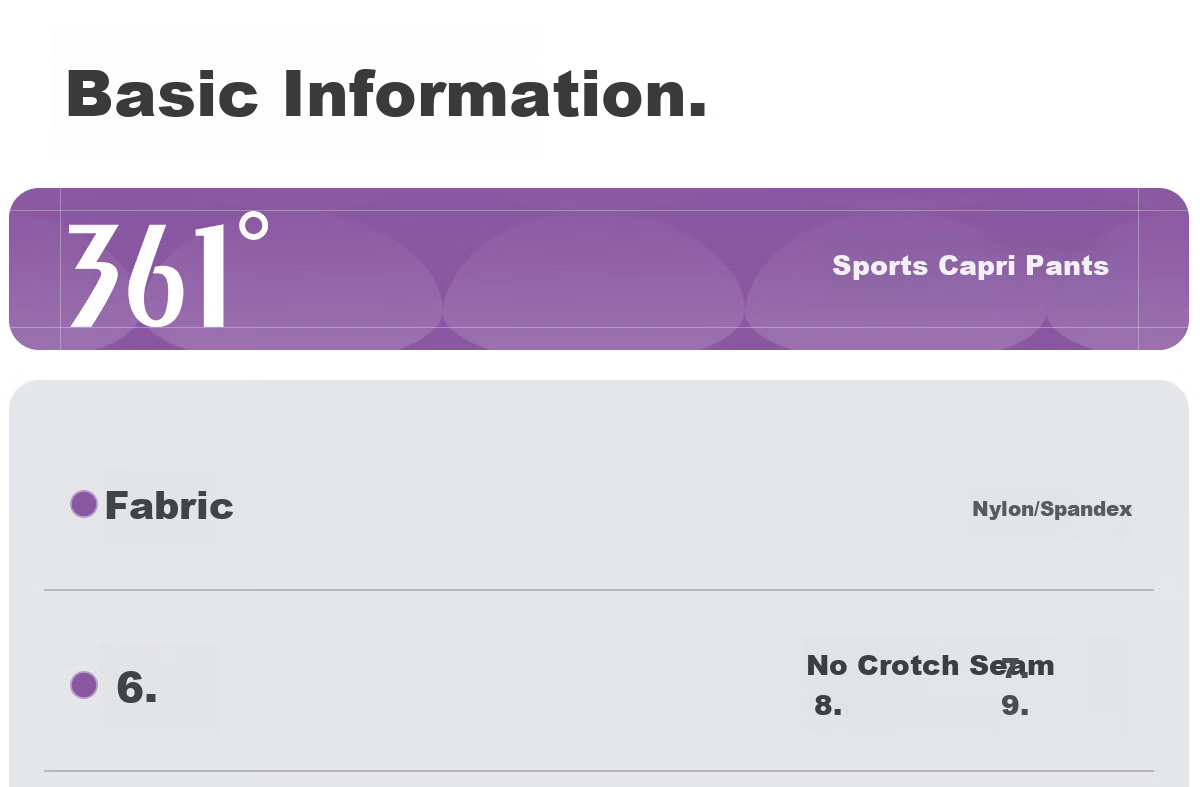This screenshot has width=1200, height=787.
Task: Click the "7." overlapping the Seam word
Action: point(1015,669)
